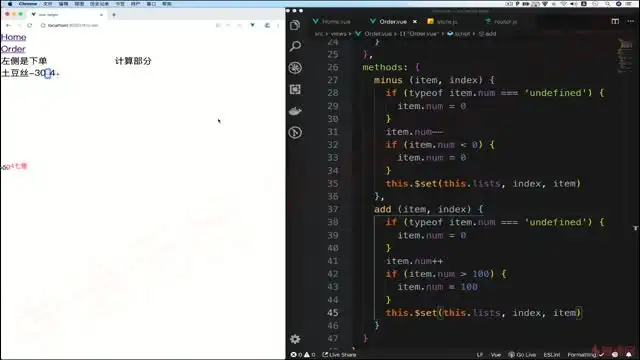Start a Live Share session
Image resolution: width=640 pixels, height=360 pixels.
339,355
